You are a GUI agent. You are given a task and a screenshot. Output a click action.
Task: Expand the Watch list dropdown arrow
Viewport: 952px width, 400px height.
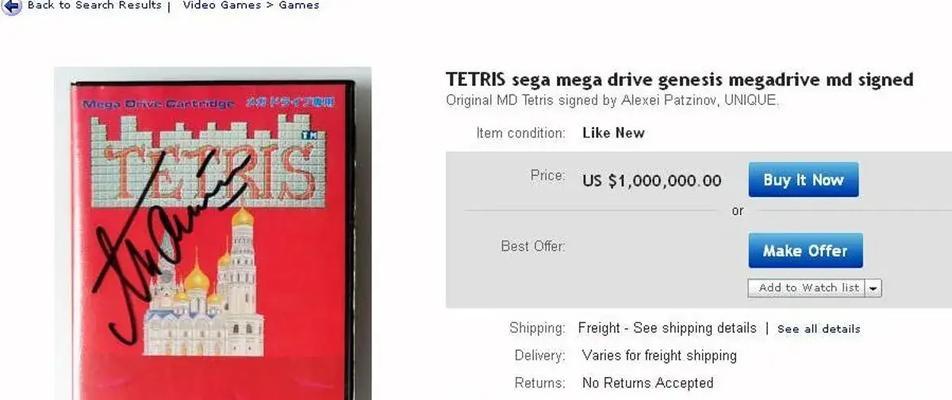pyautogui.click(x=874, y=288)
